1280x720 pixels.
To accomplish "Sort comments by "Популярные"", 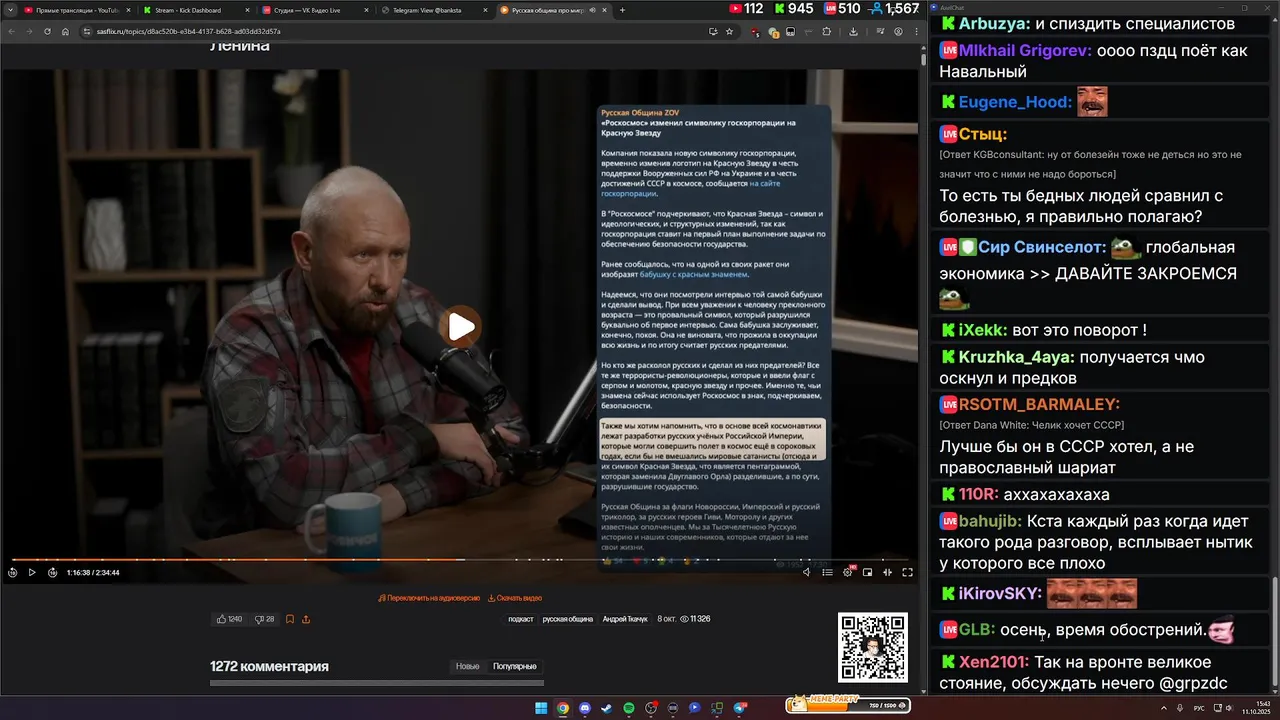I will [x=515, y=666].
